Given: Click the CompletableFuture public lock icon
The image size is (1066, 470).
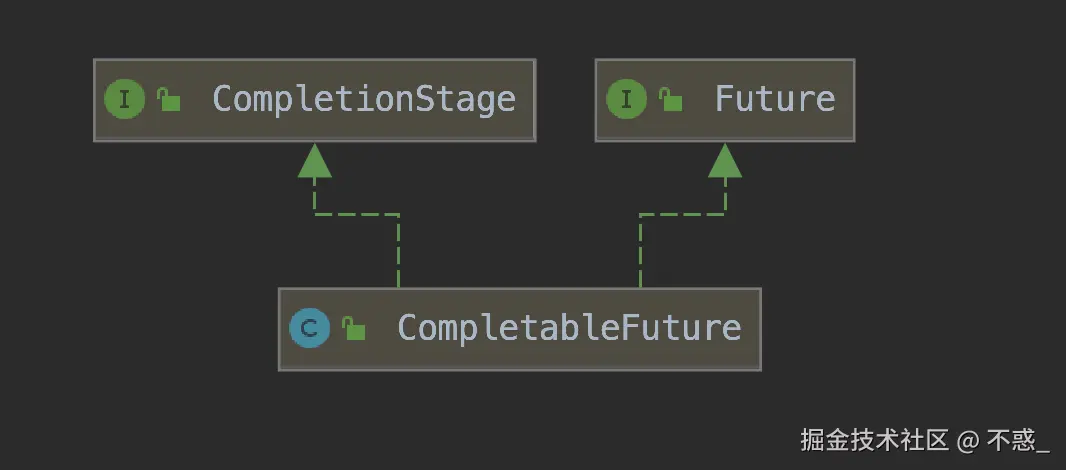Looking at the screenshot, I should point(354,329).
